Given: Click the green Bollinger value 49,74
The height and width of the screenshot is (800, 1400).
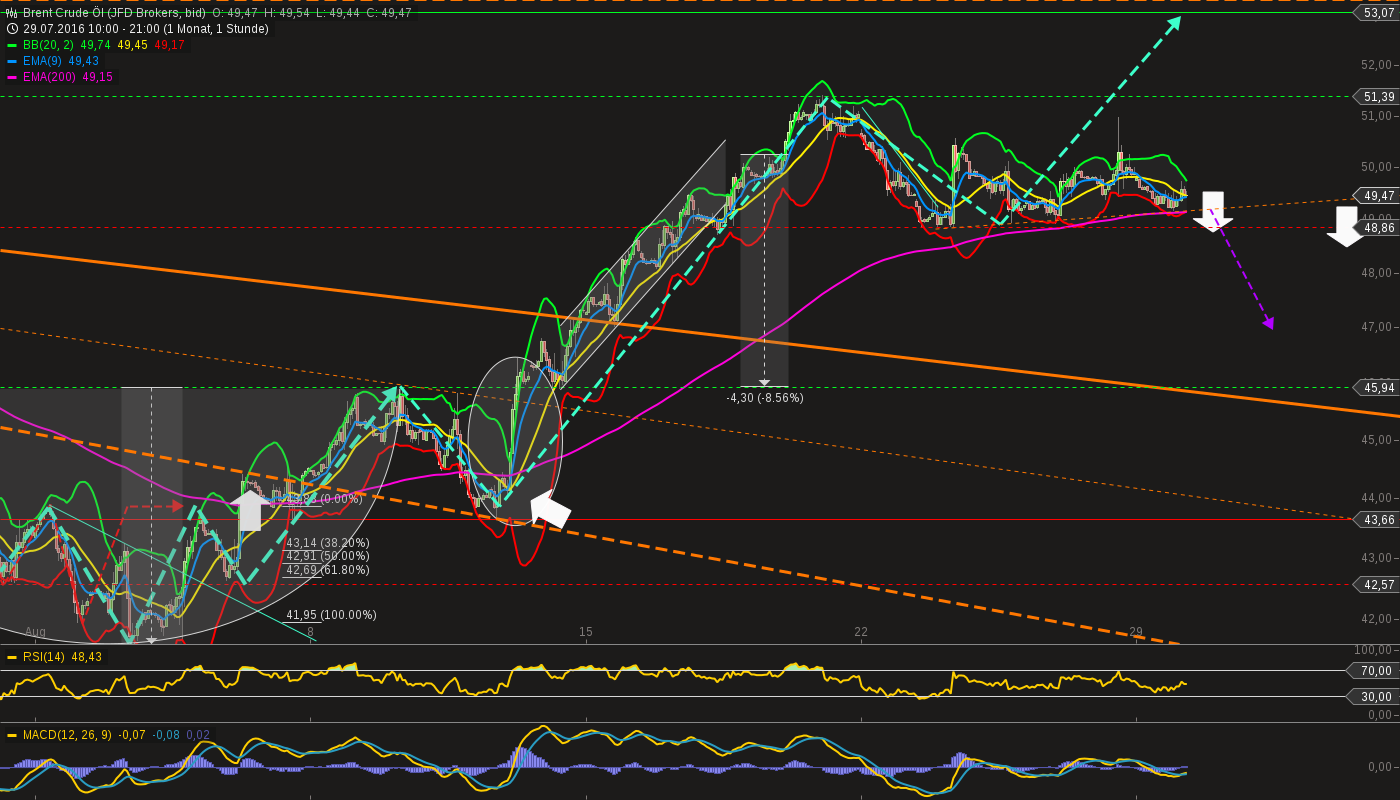Looking at the screenshot, I should click(96, 45).
